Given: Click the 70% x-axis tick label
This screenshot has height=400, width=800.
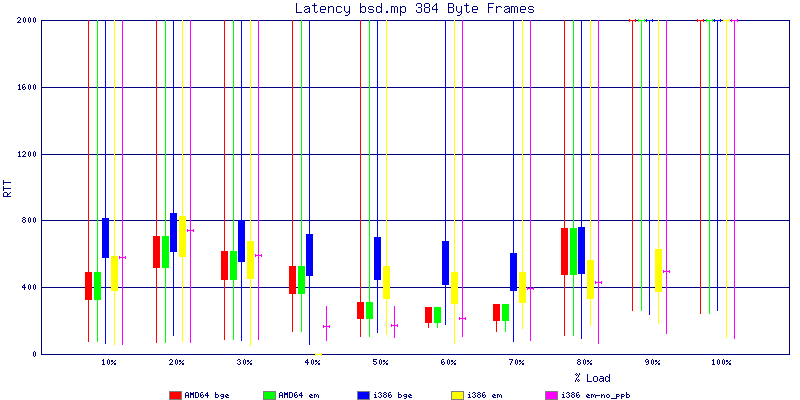Looking at the screenshot, I should (516, 362).
